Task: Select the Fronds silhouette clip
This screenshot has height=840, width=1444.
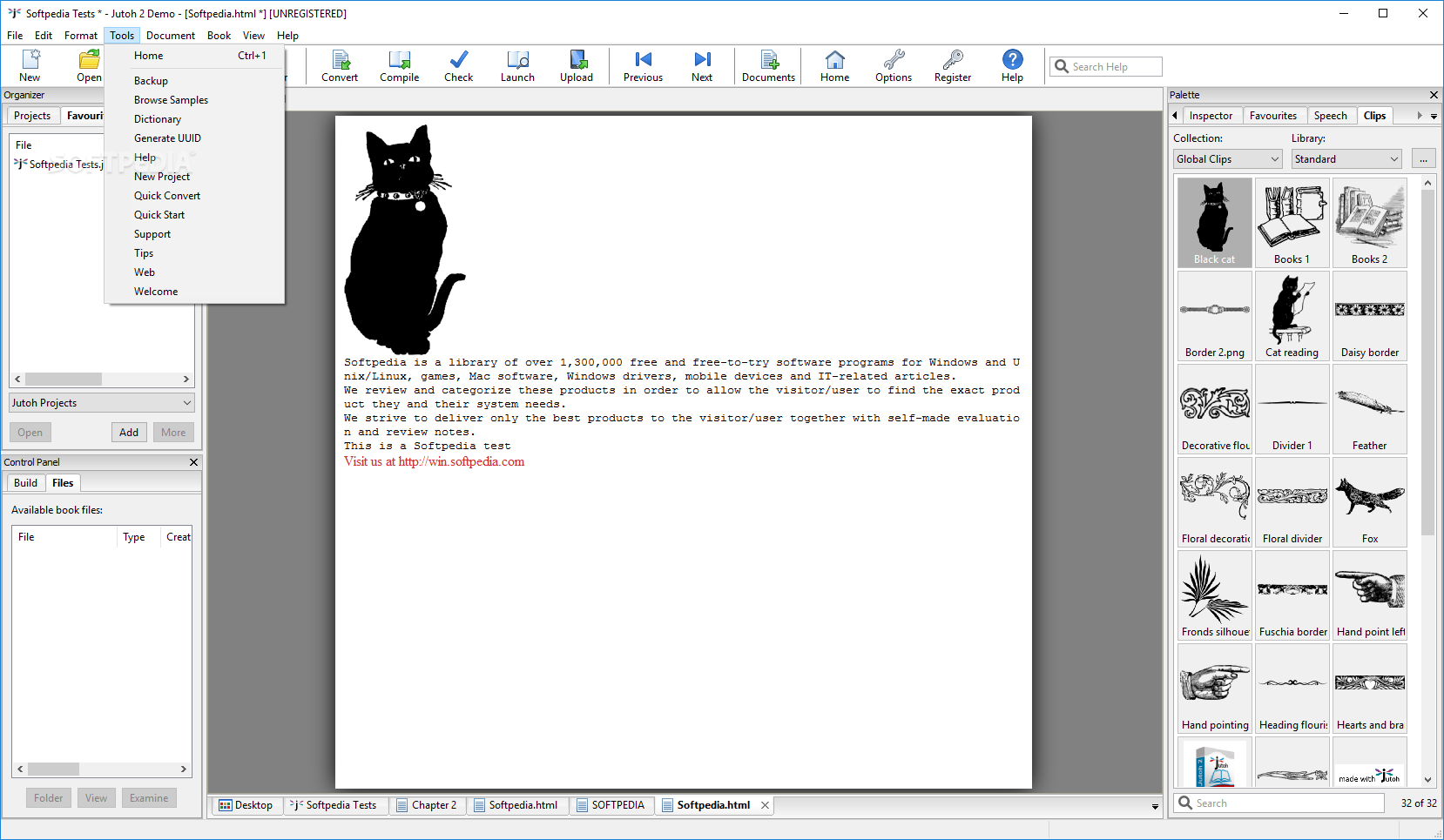Action: click(1215, 595)
